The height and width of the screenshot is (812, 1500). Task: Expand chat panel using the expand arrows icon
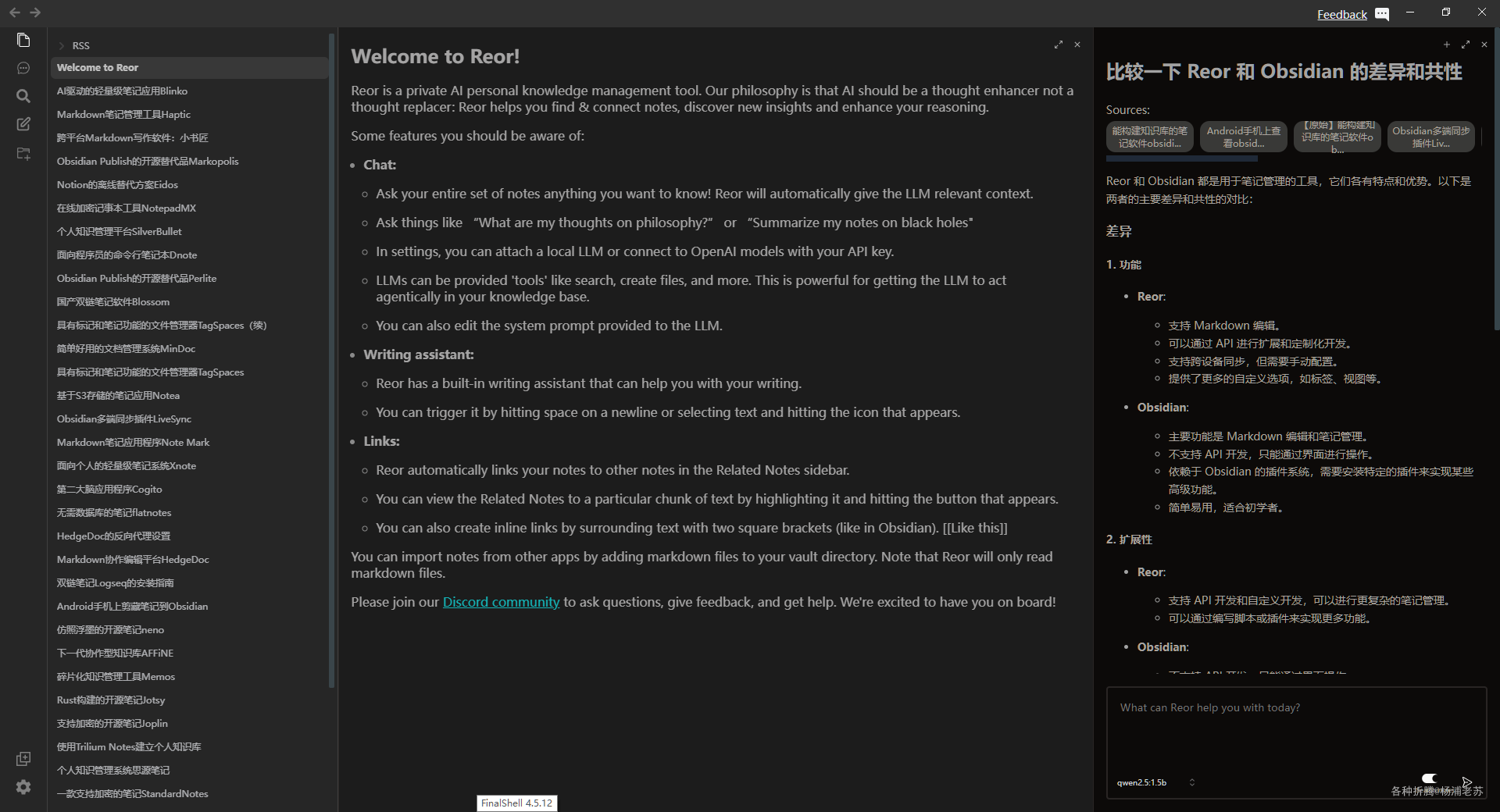[x=1466, y=45]
